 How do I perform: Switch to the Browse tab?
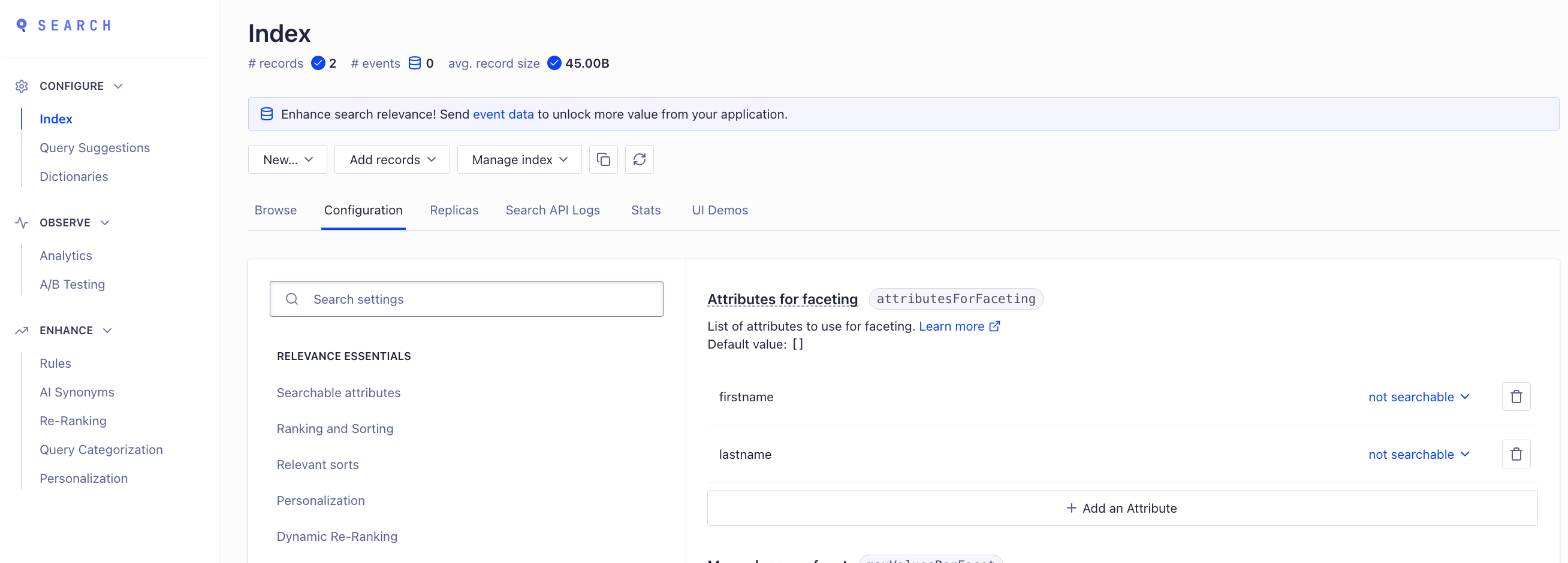[x=275, y=210]
